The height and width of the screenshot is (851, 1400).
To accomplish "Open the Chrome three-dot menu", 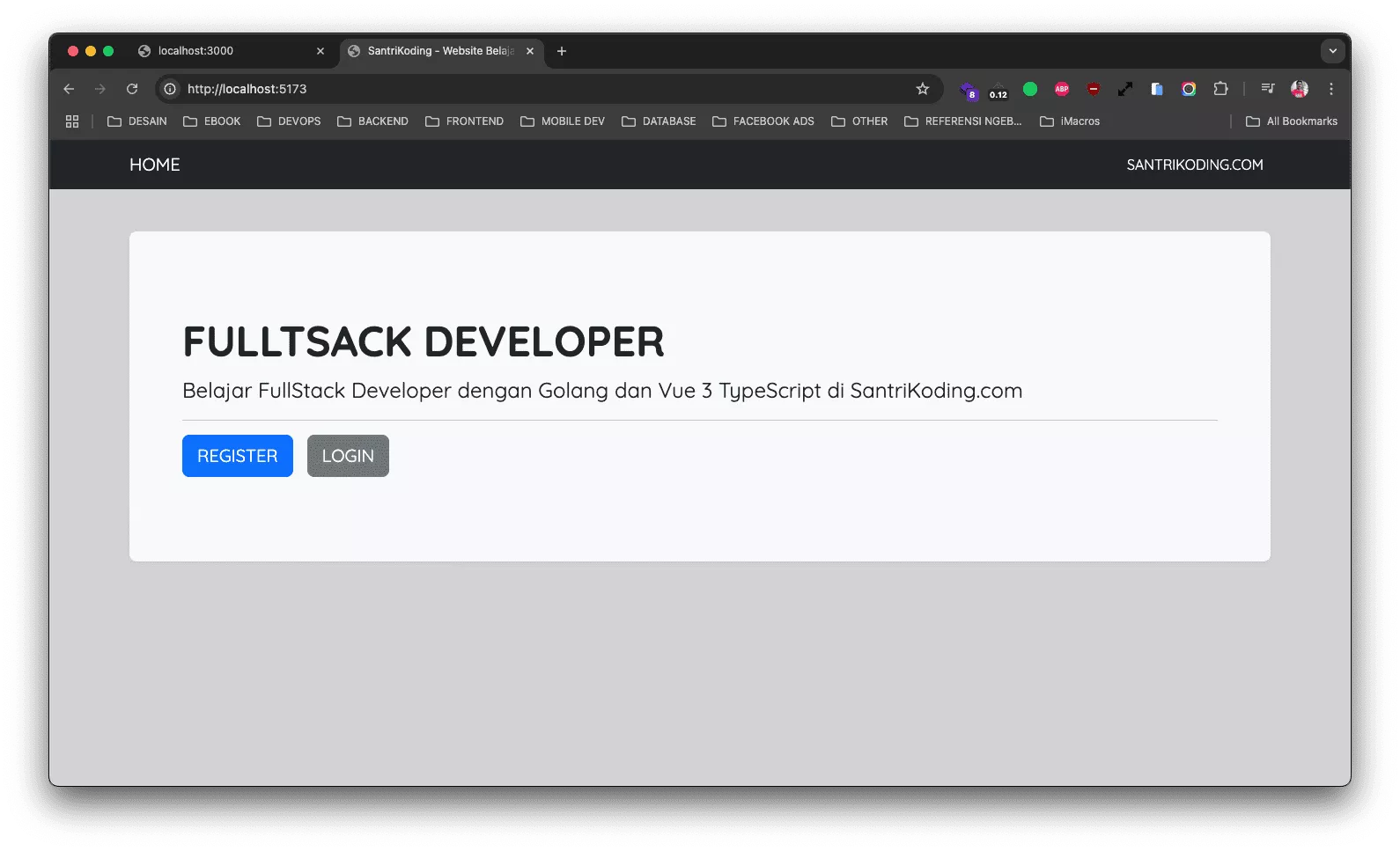I will pos(1331,89).
